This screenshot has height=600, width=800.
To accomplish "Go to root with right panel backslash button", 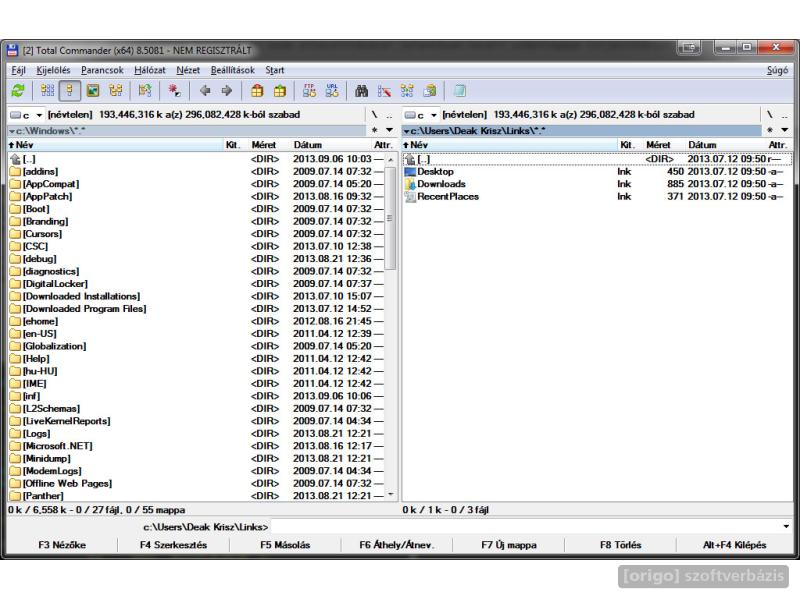I will tap(769, 115).
